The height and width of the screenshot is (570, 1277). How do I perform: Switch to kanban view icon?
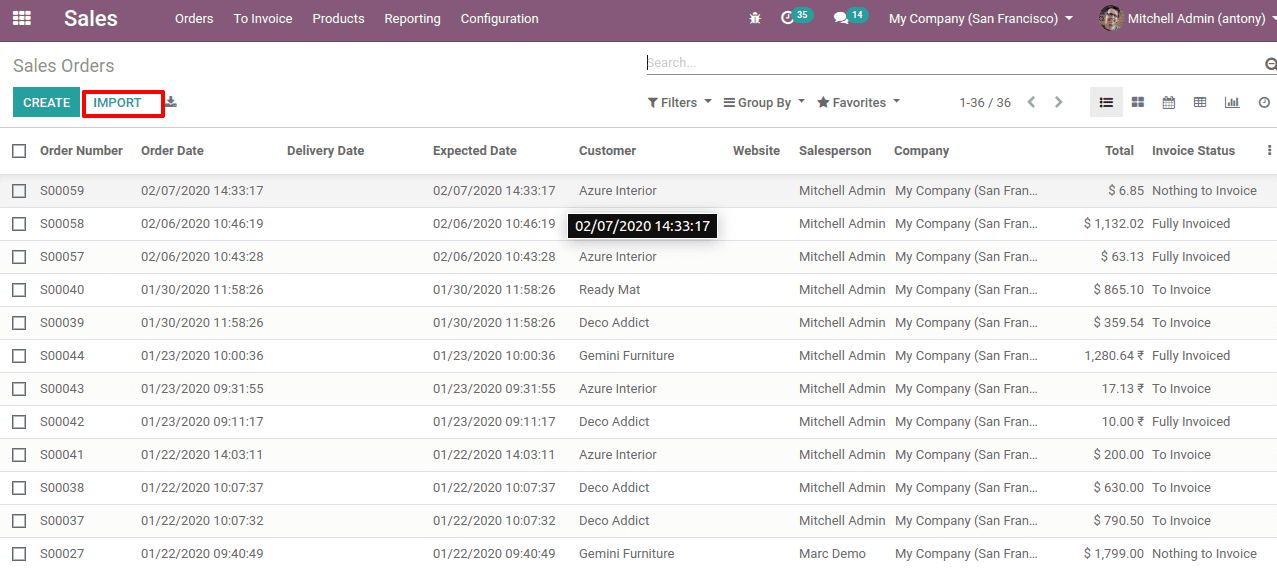coord(1138,102)
